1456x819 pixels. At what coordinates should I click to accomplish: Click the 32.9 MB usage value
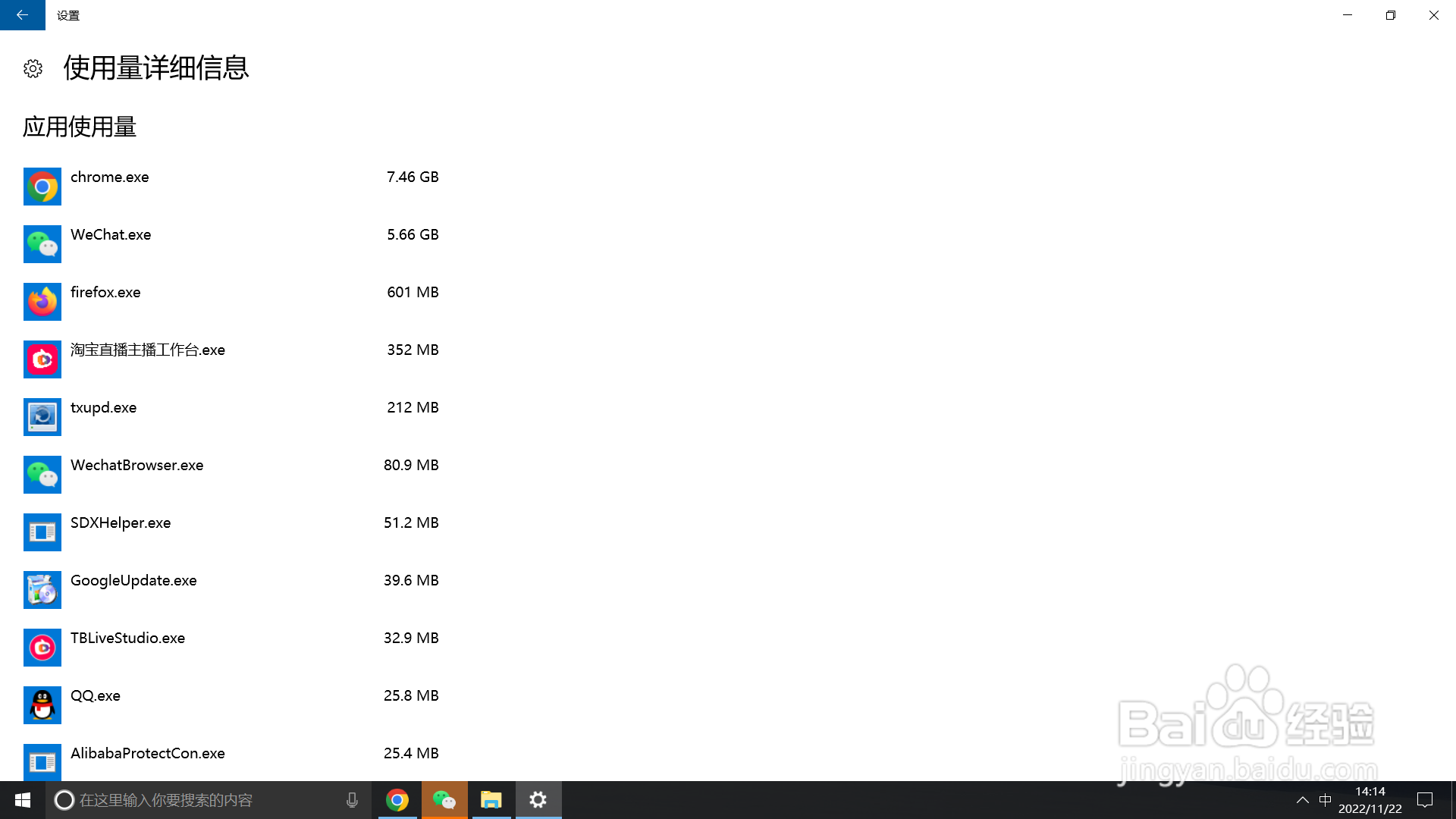point(411,639)
